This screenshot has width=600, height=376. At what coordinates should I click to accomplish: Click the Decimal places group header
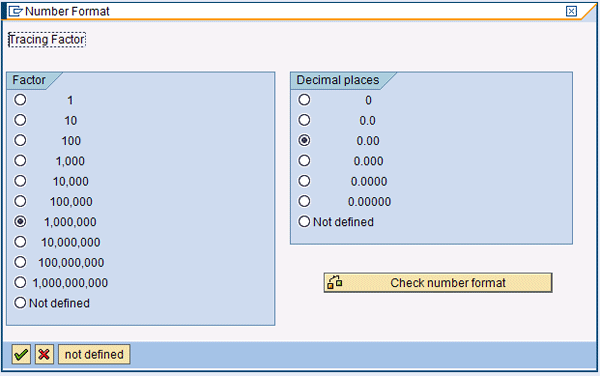[x=338, y=80]
